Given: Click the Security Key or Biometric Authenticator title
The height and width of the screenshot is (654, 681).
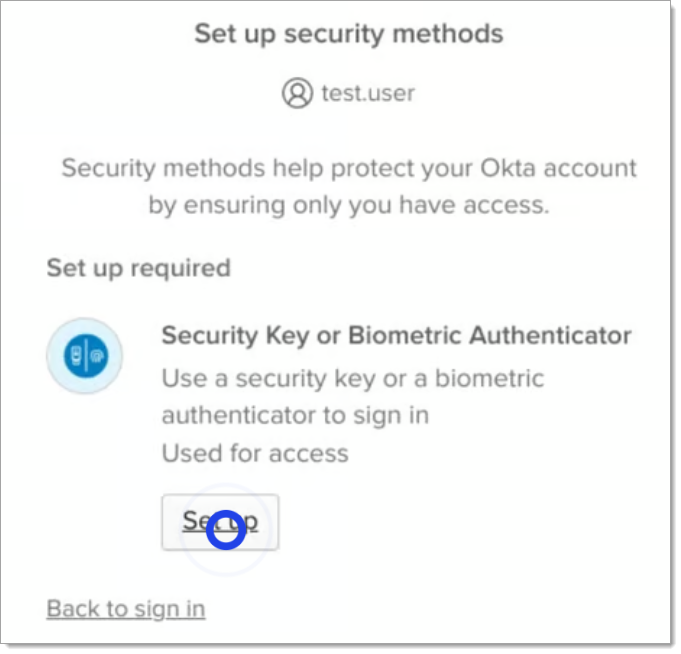Looking at the screenshot, I should 396,335.
